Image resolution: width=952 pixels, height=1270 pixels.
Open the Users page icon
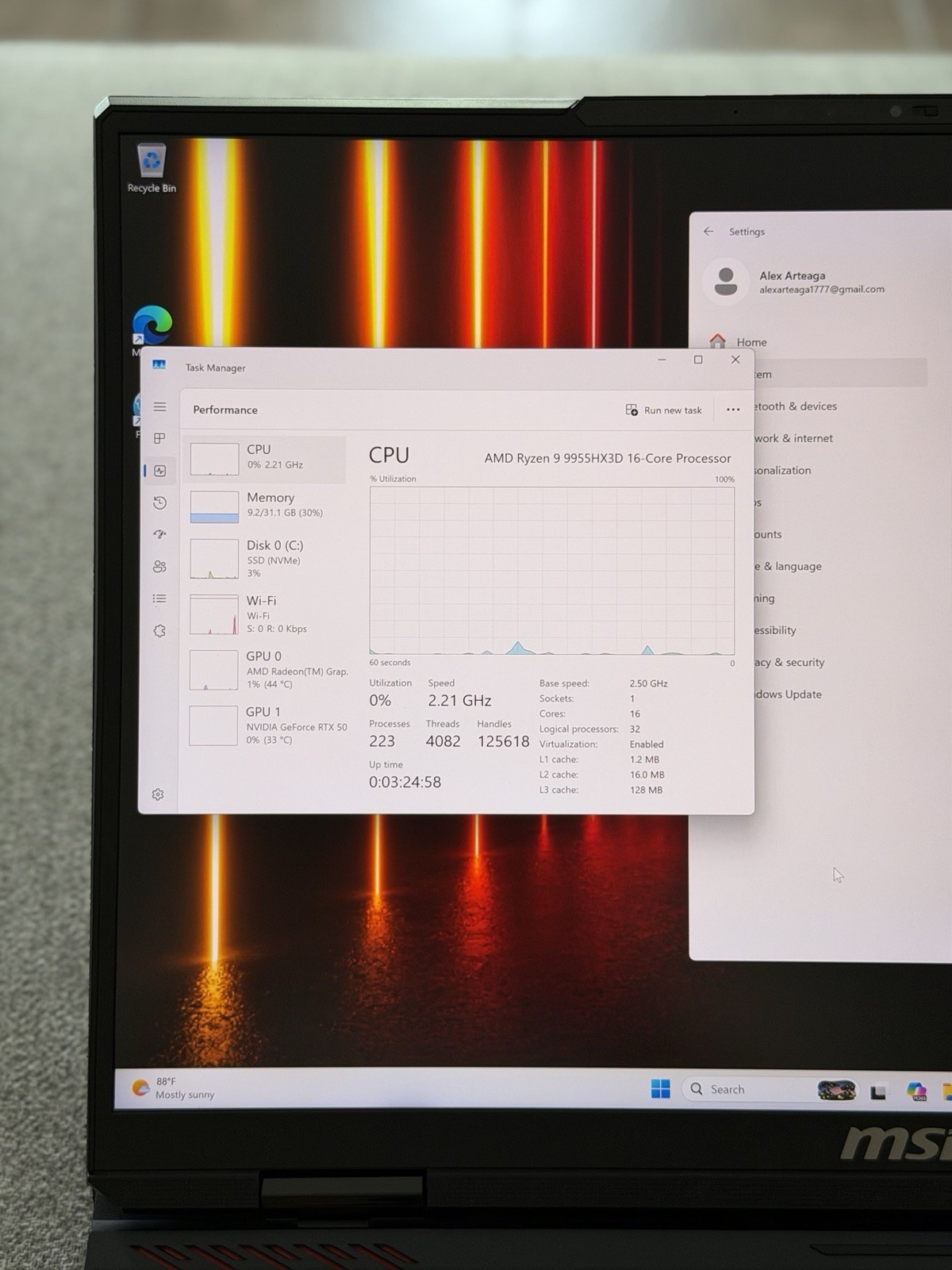point(159,567)
